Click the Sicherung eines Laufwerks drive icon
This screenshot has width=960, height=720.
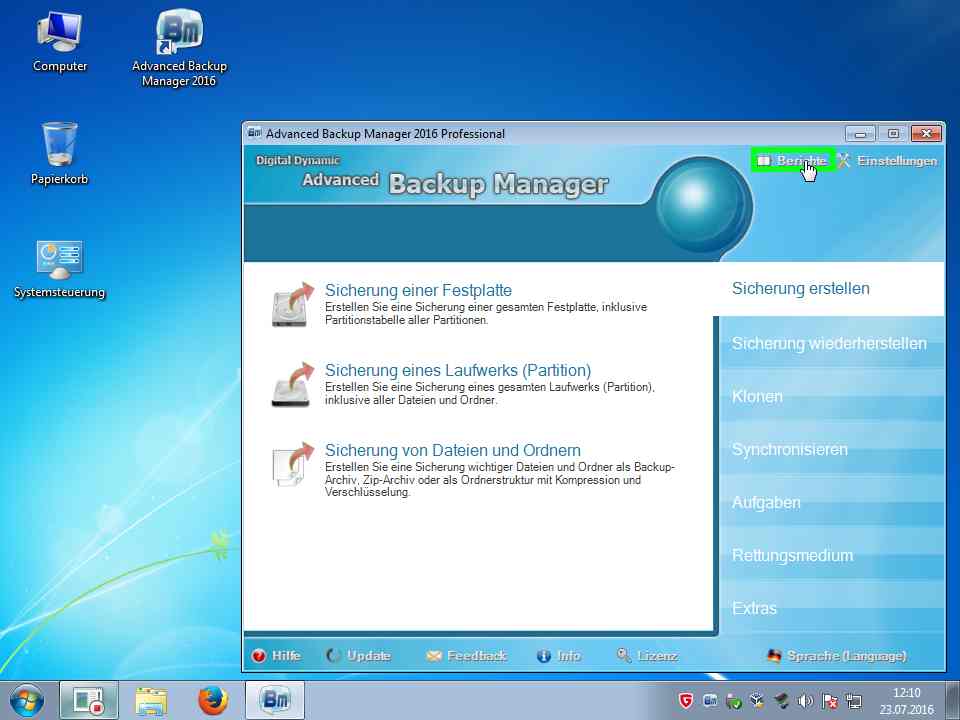pyautogui.click(x=292, y=384)
